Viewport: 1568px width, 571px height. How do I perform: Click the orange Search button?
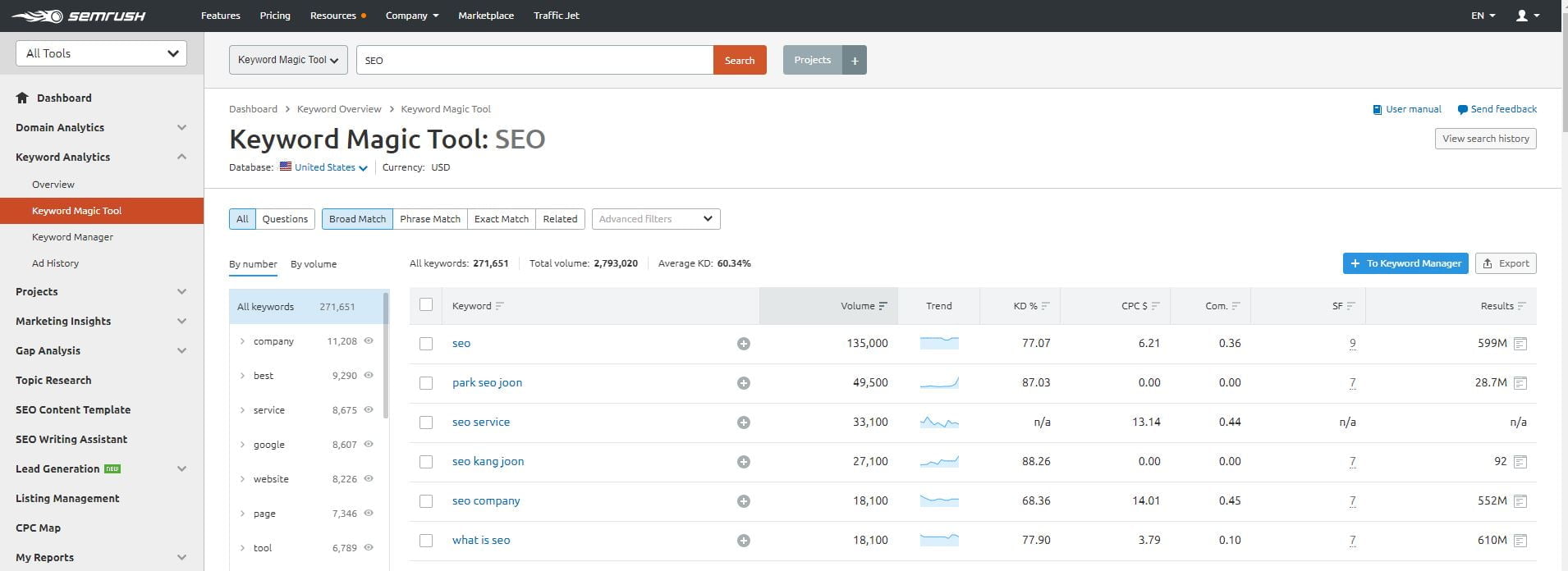tap(739, 60)
